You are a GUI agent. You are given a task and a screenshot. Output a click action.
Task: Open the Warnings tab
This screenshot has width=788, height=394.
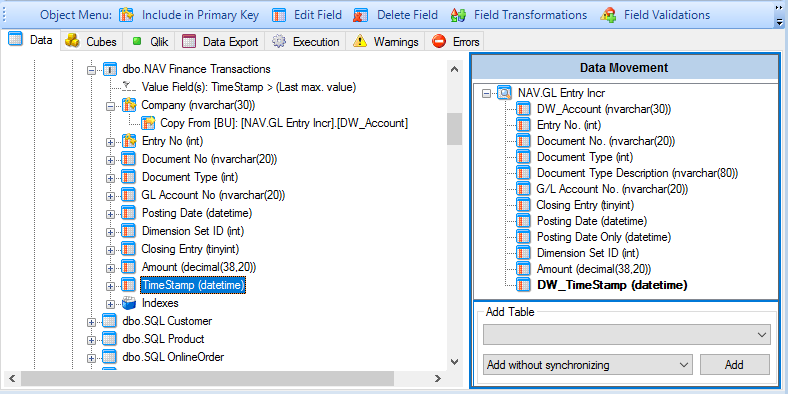click(x=385, y=42)
